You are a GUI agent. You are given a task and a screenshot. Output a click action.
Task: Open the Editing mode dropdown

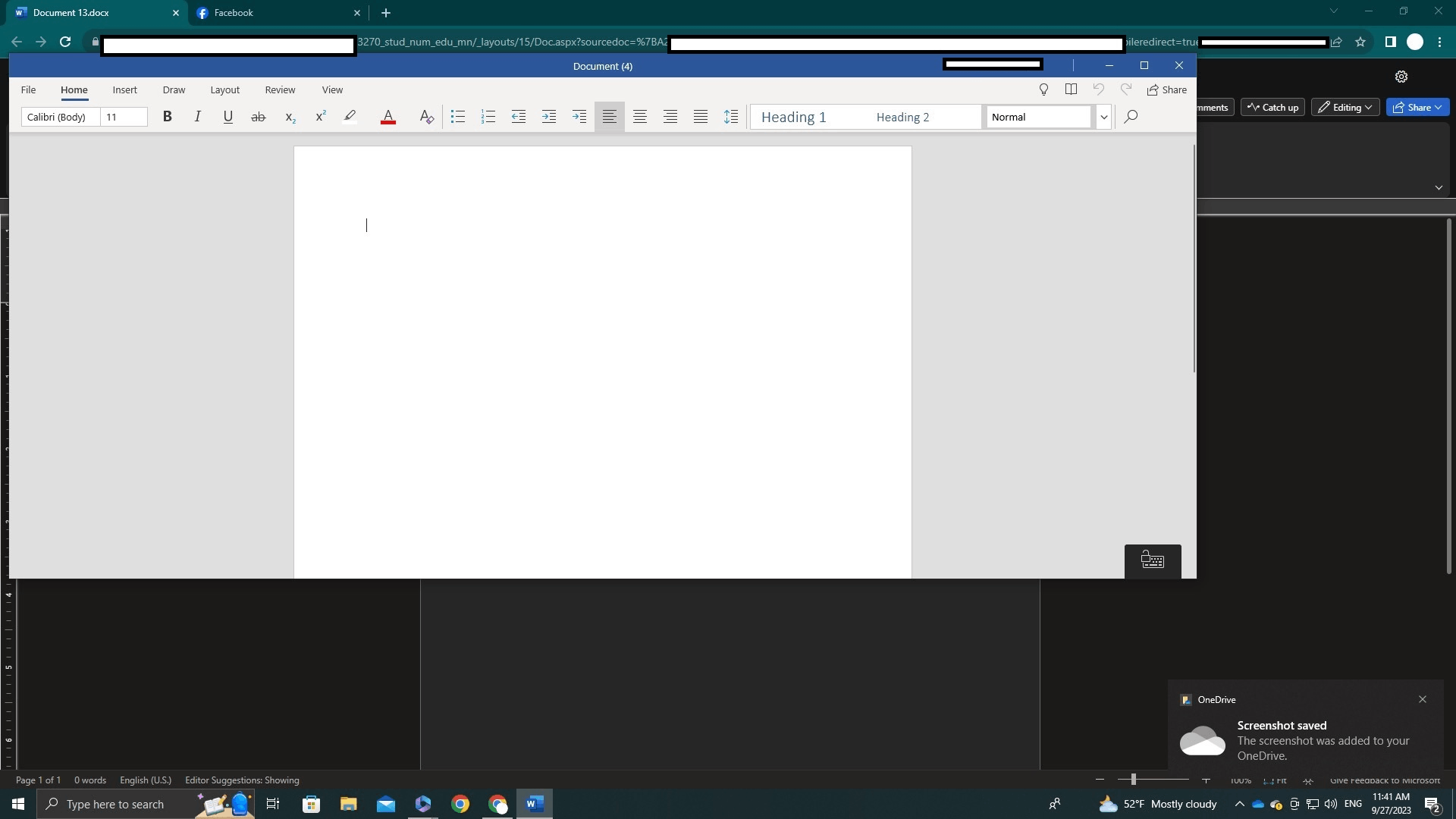[1345, 108]
